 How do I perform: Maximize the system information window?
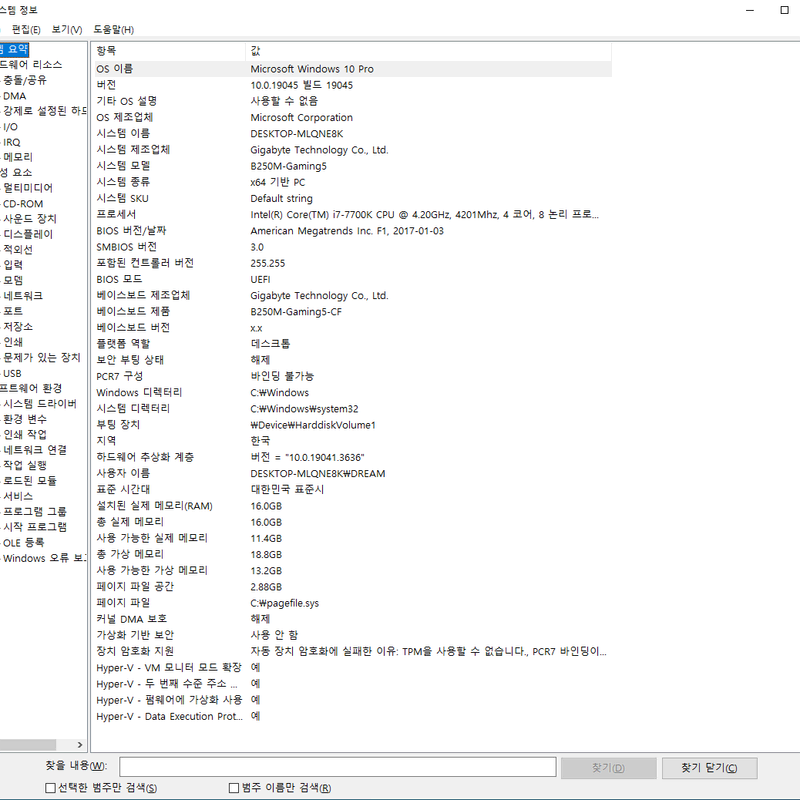784,10
